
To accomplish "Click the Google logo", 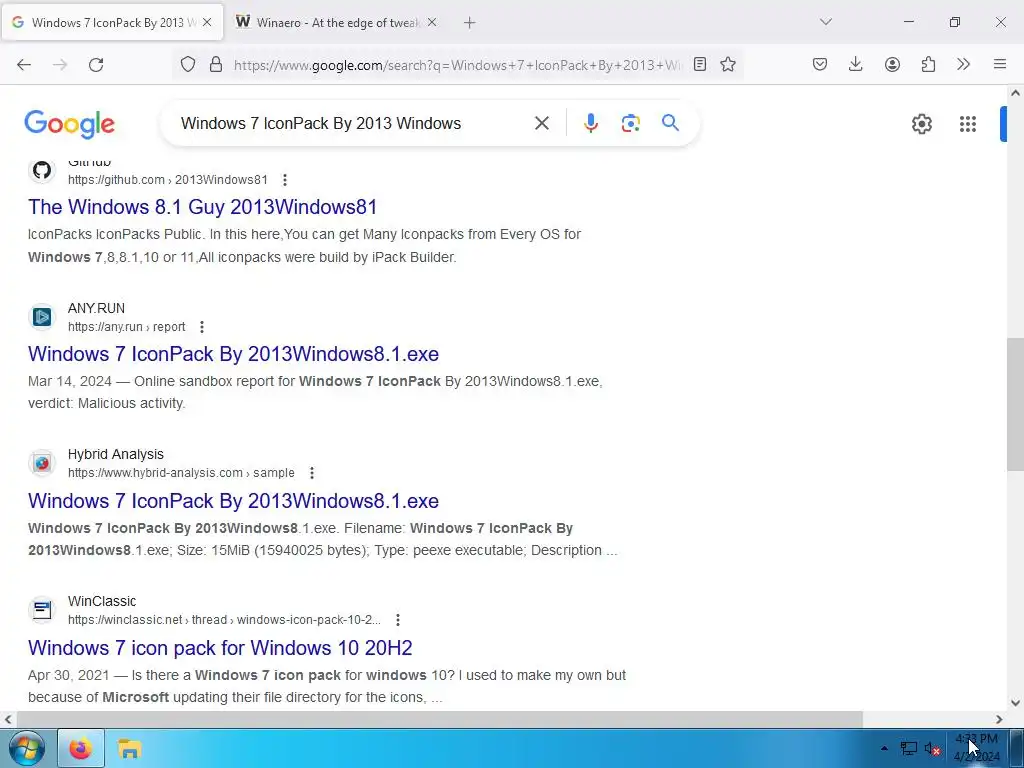I will [x=69, y=124].
